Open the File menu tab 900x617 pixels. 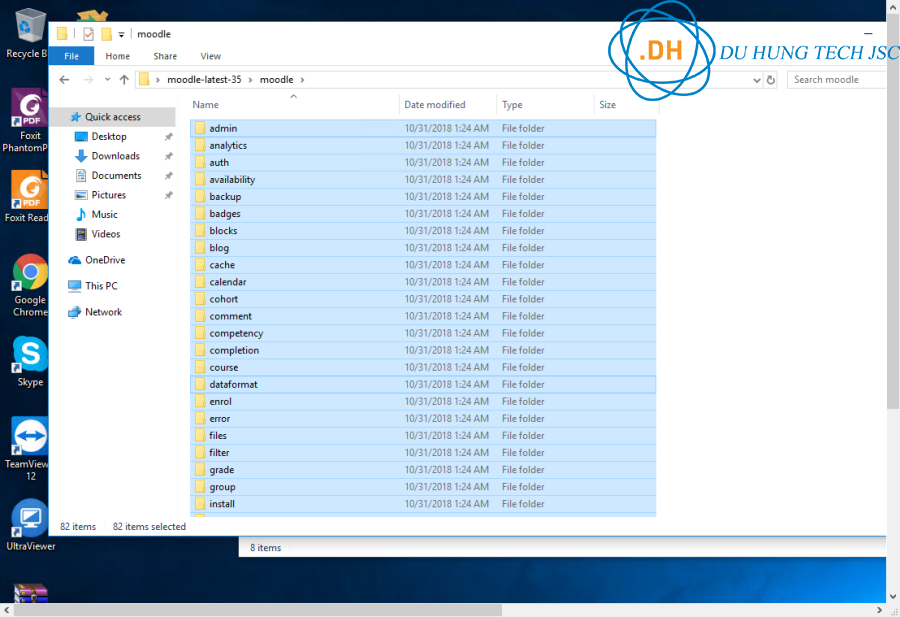71,56
